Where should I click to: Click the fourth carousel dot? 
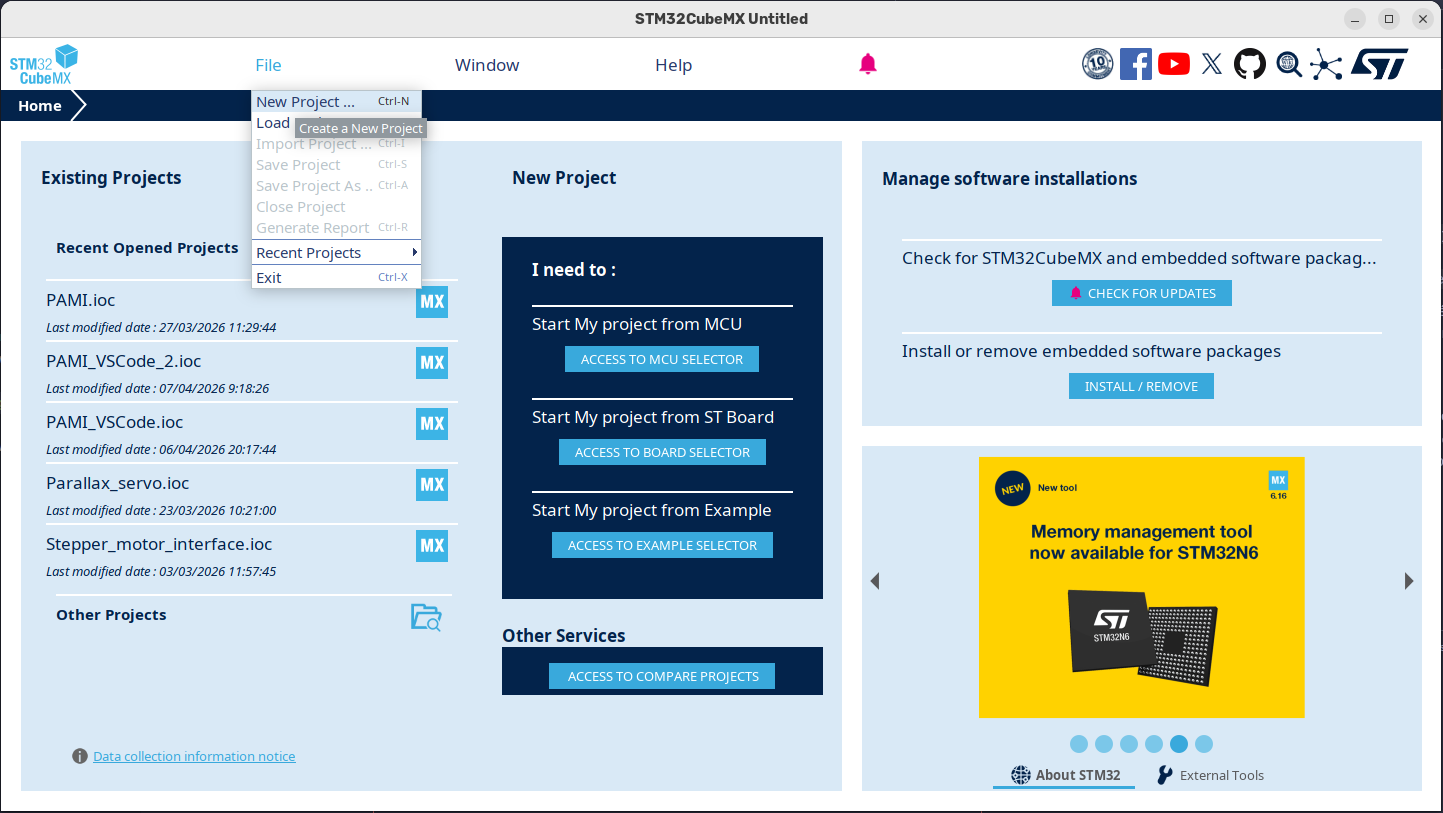(1154, 744)
